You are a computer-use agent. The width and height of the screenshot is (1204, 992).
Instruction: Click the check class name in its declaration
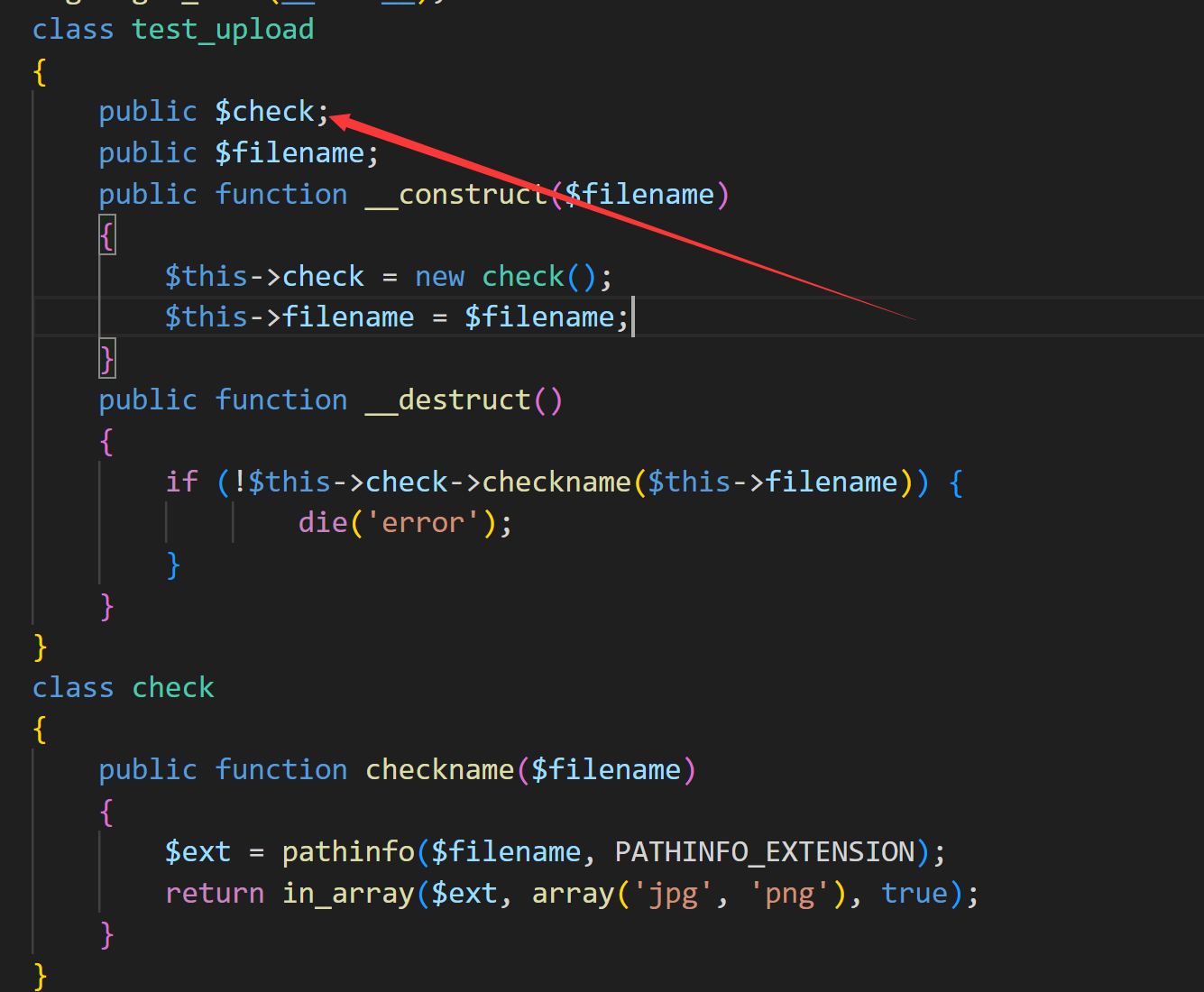pos(173,688)
